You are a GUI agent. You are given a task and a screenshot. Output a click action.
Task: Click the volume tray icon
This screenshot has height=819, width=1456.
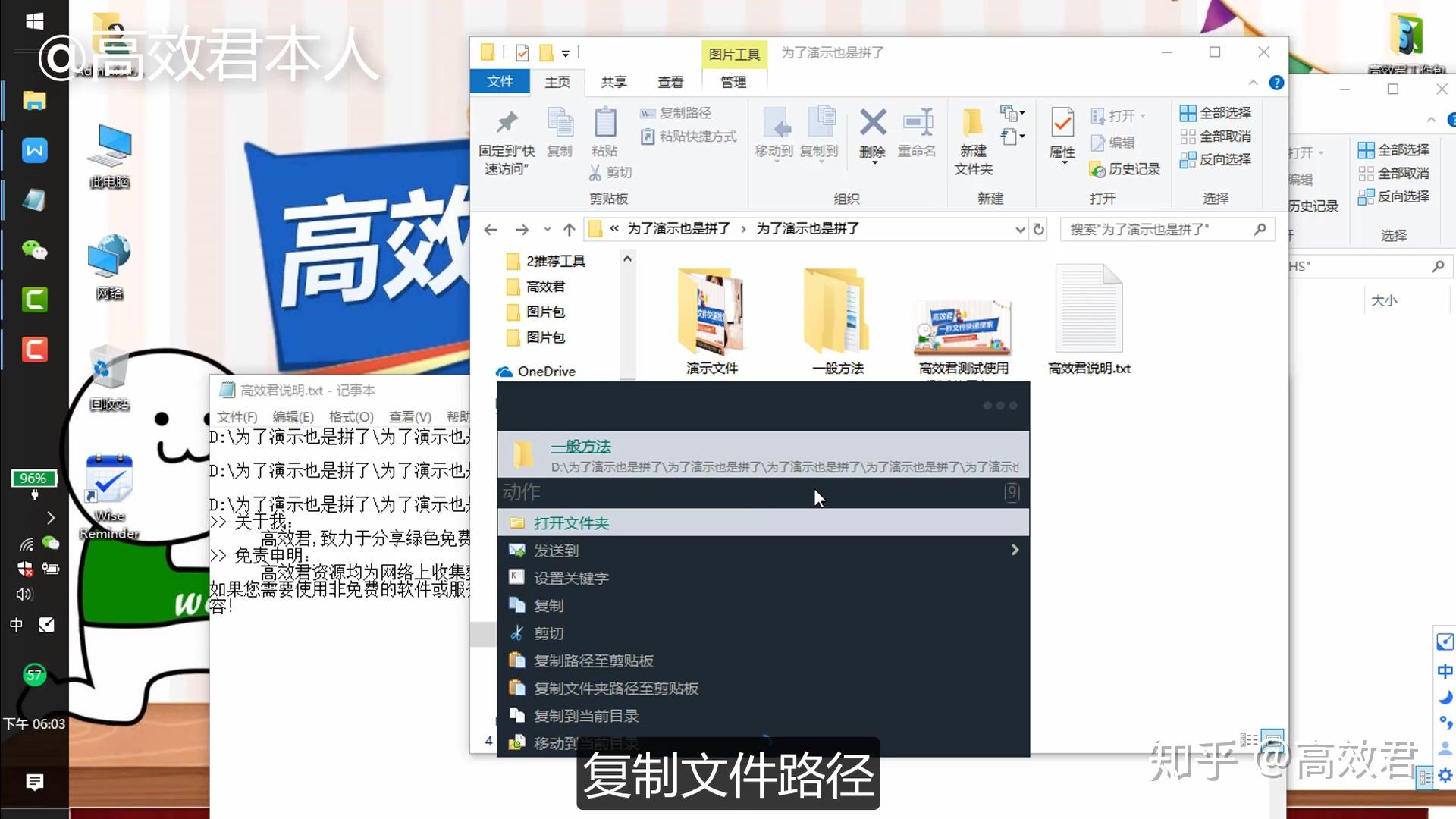pos(24,594)
